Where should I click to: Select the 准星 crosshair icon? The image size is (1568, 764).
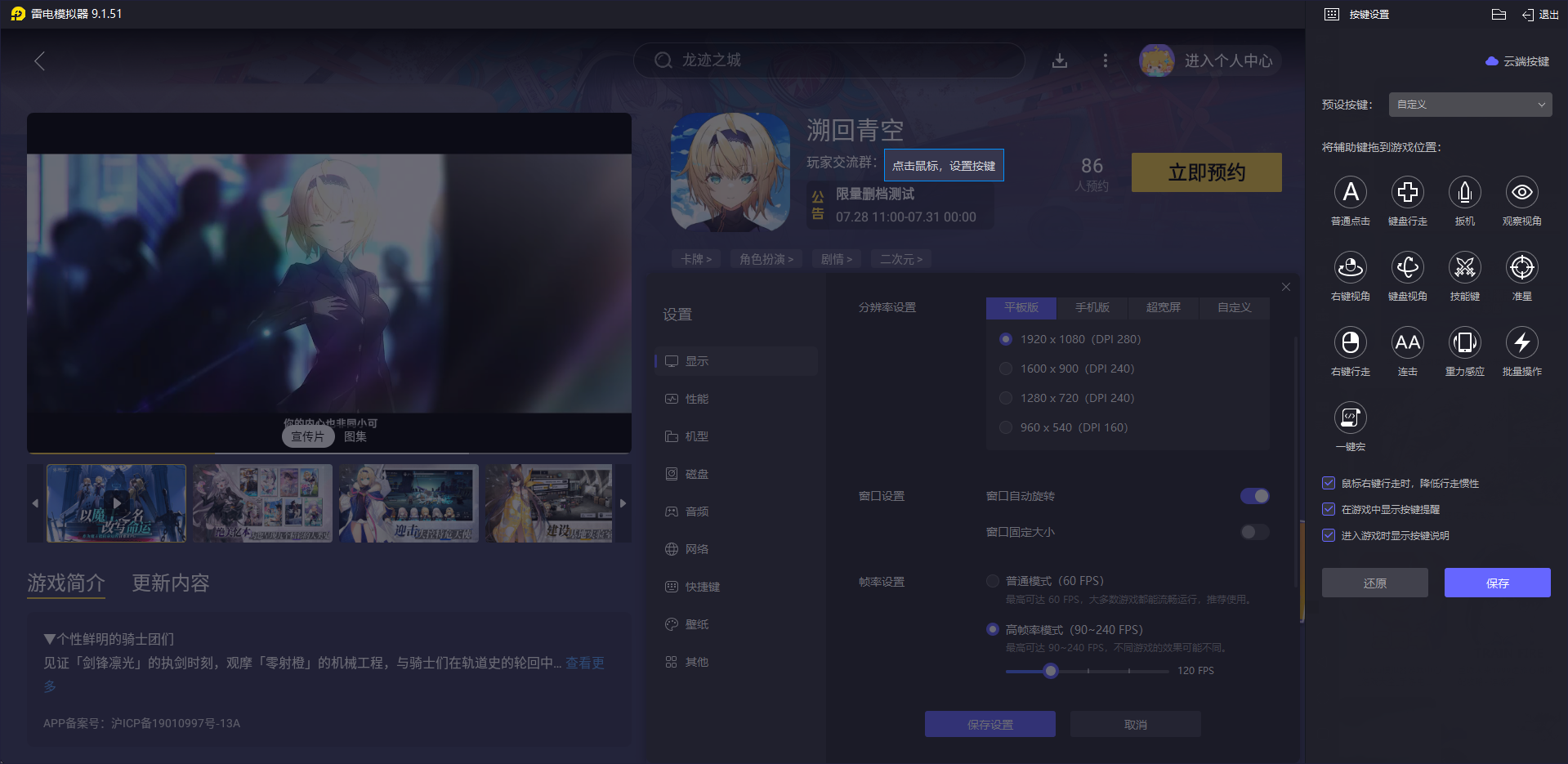pos(1522,267)
